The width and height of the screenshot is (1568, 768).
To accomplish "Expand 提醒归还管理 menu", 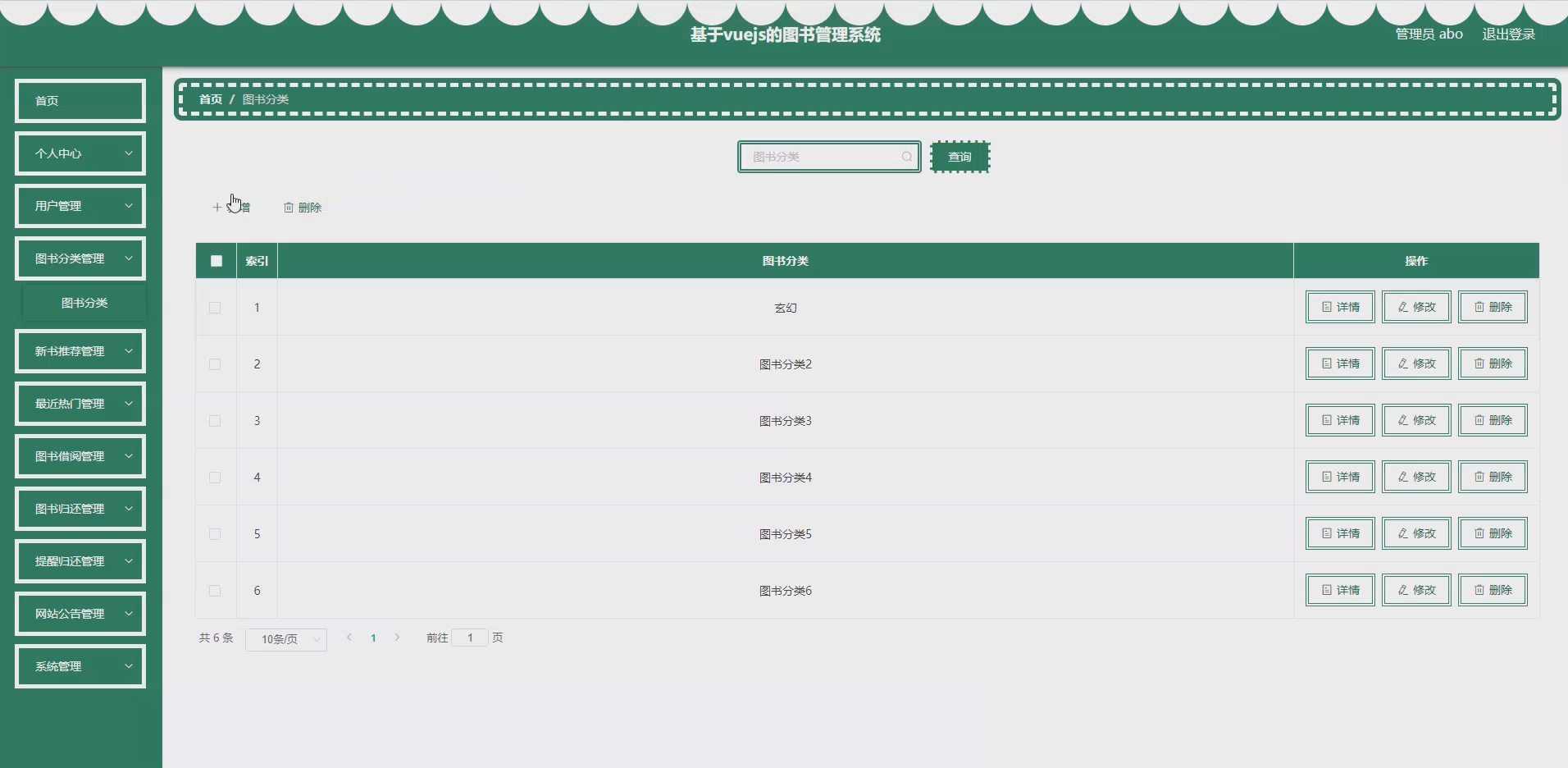I will [80, 561].
